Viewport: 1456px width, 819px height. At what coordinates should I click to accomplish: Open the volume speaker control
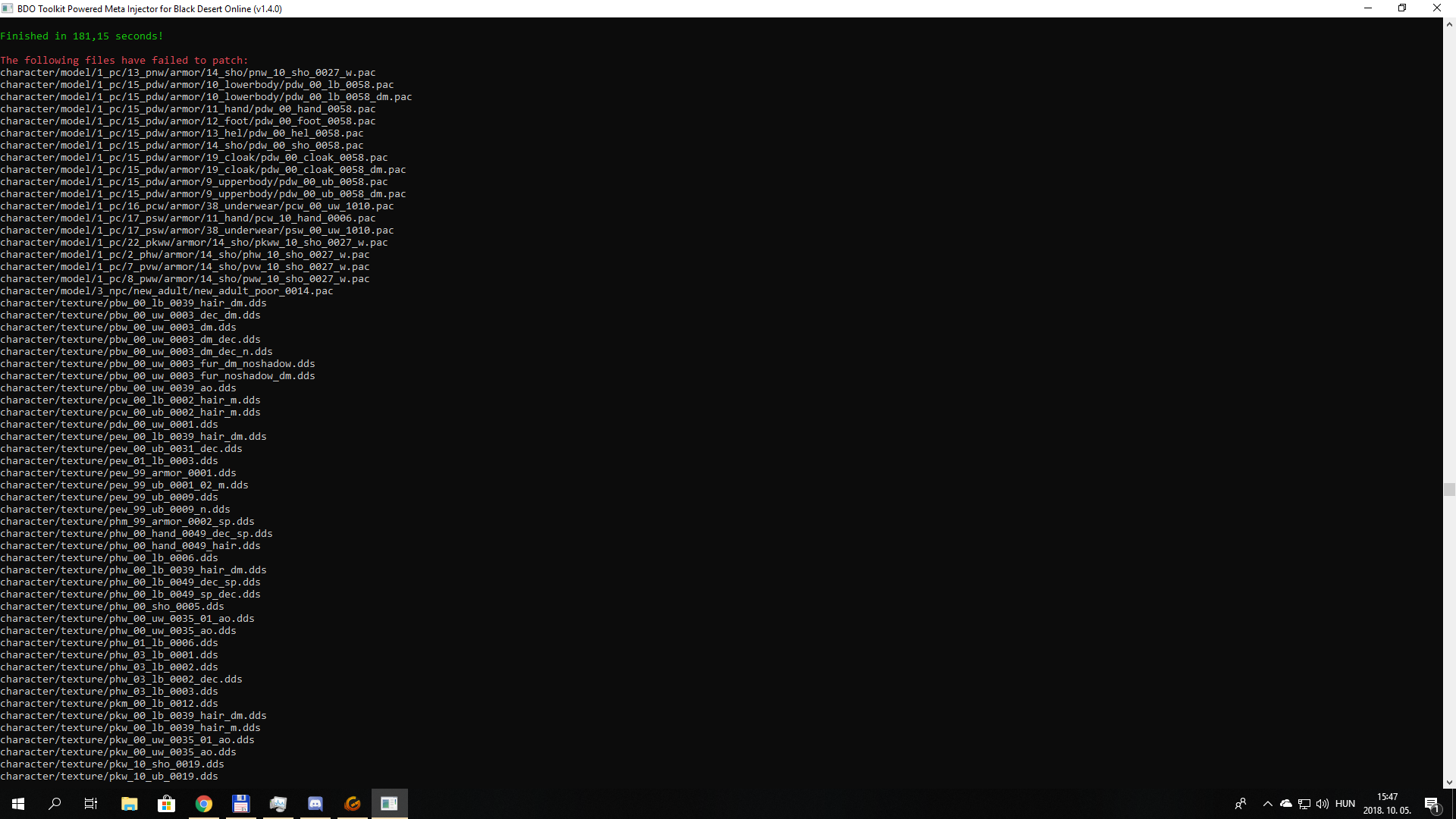point(1323,804)
